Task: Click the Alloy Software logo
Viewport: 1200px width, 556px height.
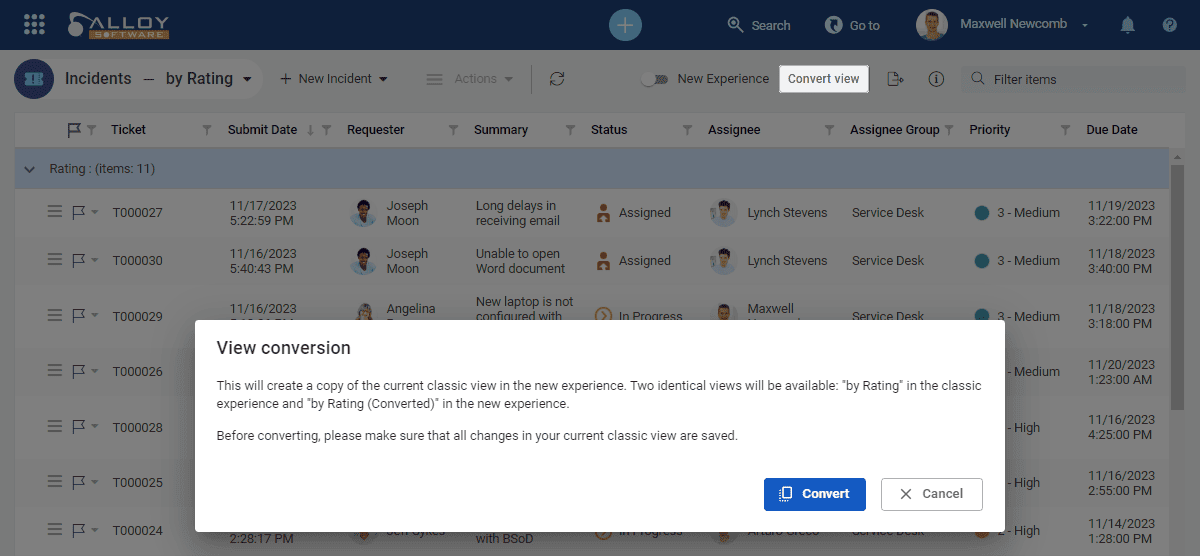Action: tap(118, 25)
